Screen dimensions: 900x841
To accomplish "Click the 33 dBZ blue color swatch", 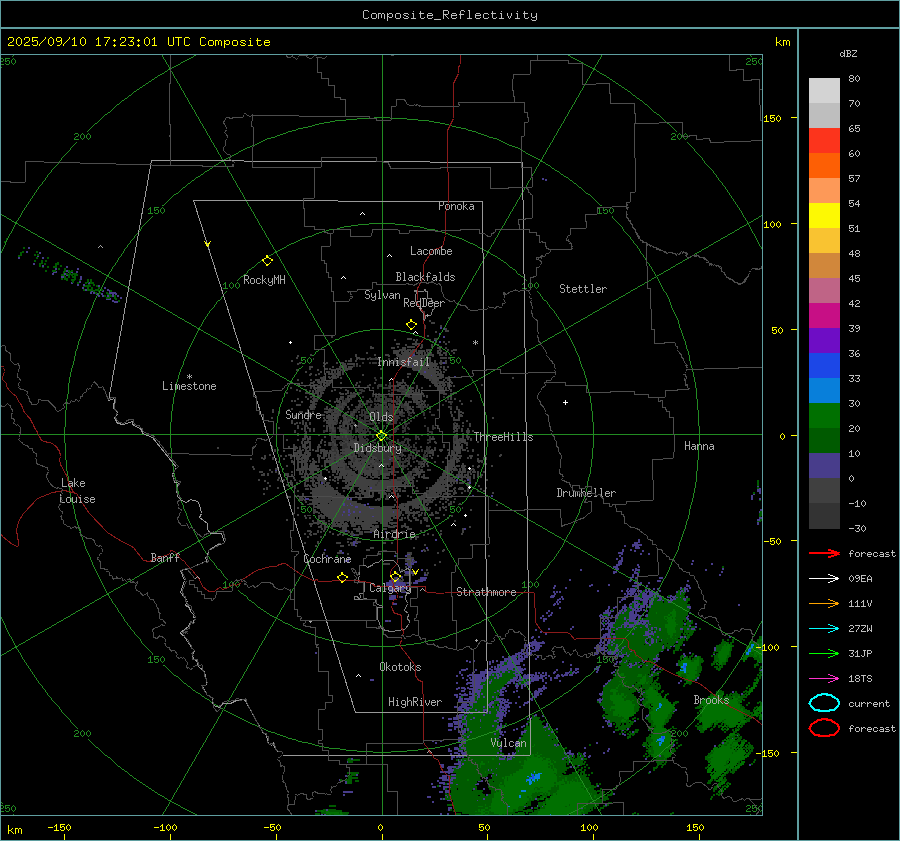I will tap(824, 390).
